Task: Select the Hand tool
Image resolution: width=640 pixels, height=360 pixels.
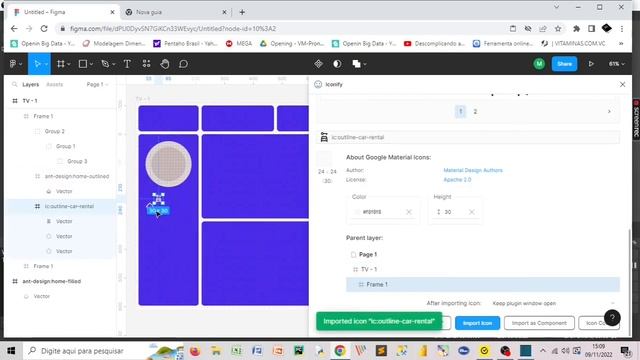Action: click(164, 64)
